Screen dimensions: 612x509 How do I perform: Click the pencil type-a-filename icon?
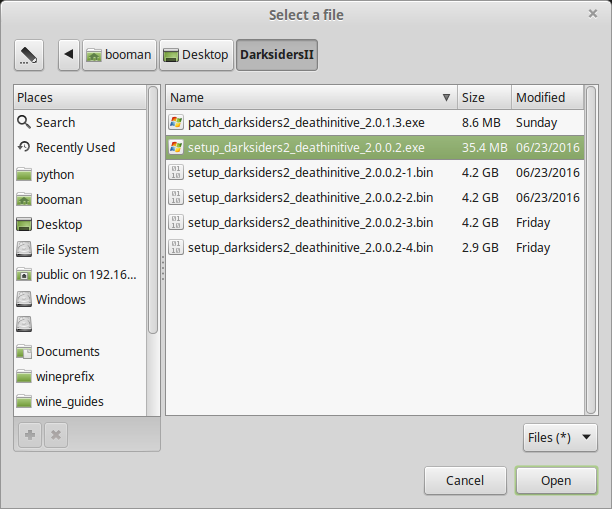(29, 55)
